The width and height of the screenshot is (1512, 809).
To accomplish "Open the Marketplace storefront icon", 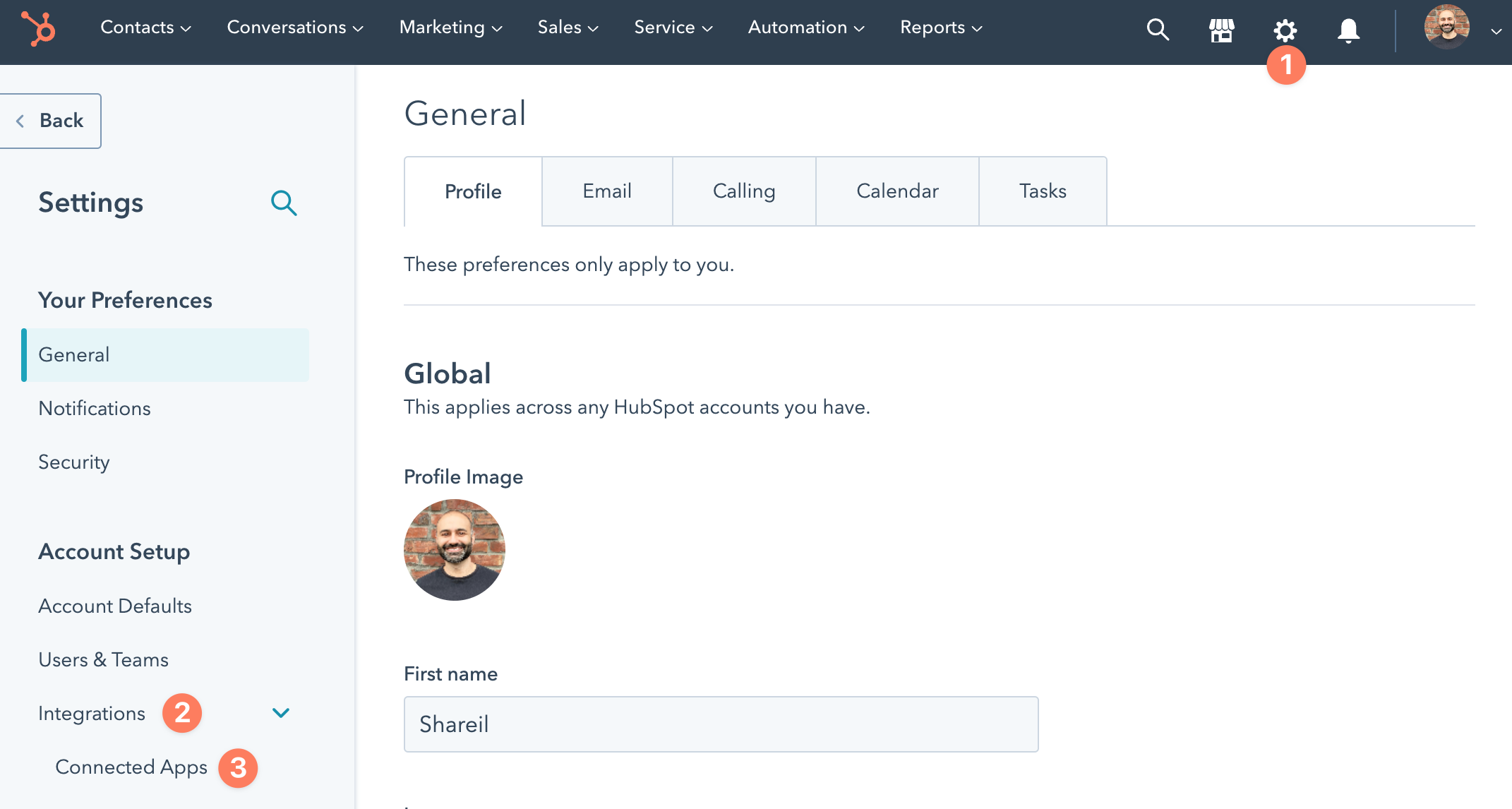I will tap(1221, 30).
